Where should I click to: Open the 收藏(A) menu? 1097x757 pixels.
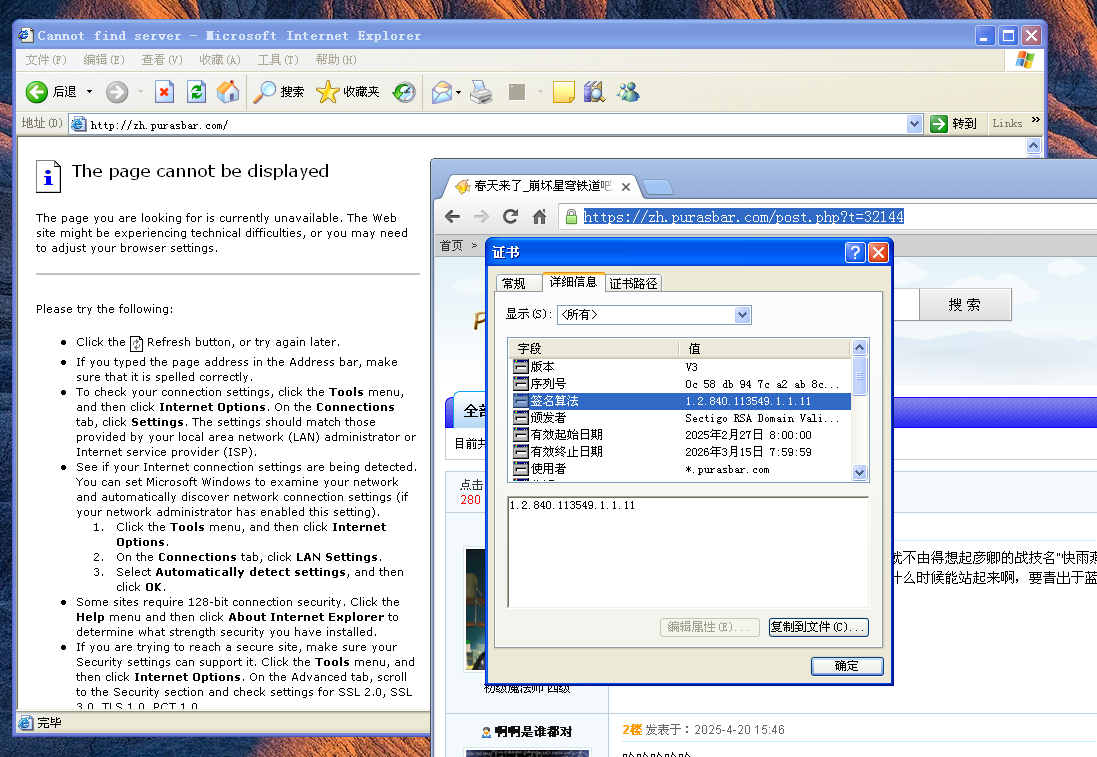[x=220, y=59]
